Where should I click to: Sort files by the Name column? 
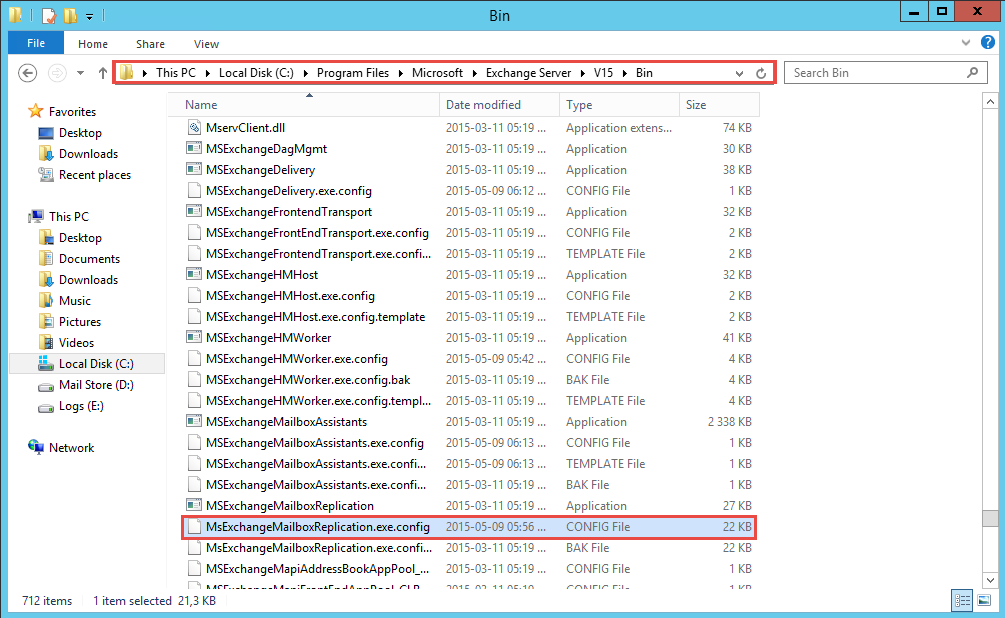304,104
